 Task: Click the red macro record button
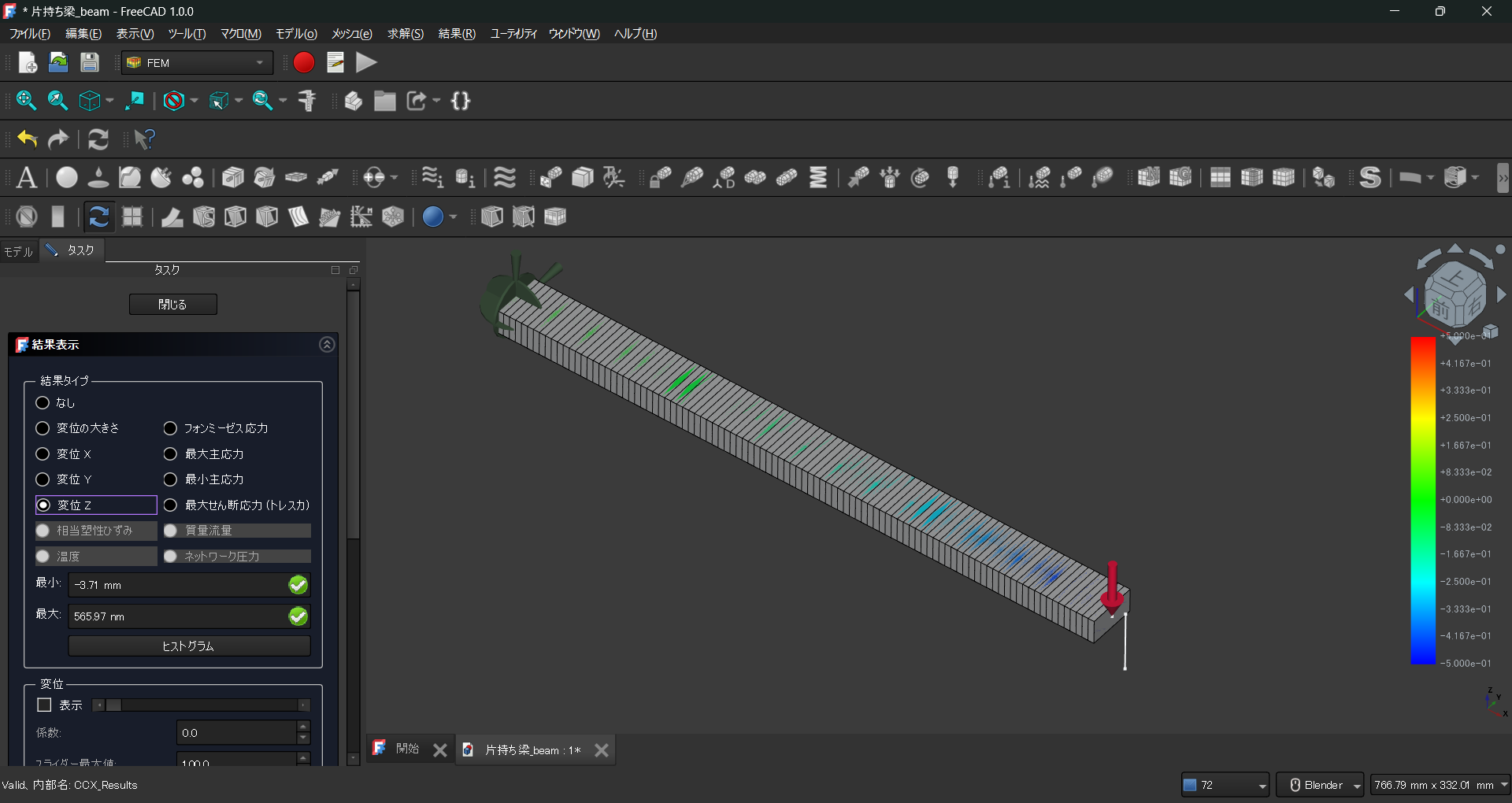click(x=304, y=63)
